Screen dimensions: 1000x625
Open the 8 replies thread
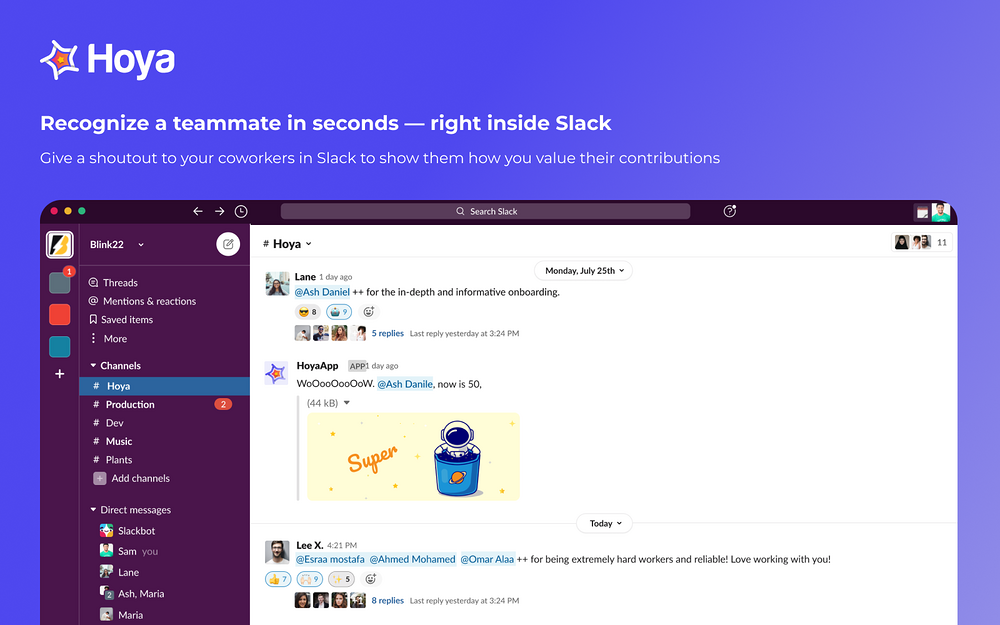pos(388,600)
